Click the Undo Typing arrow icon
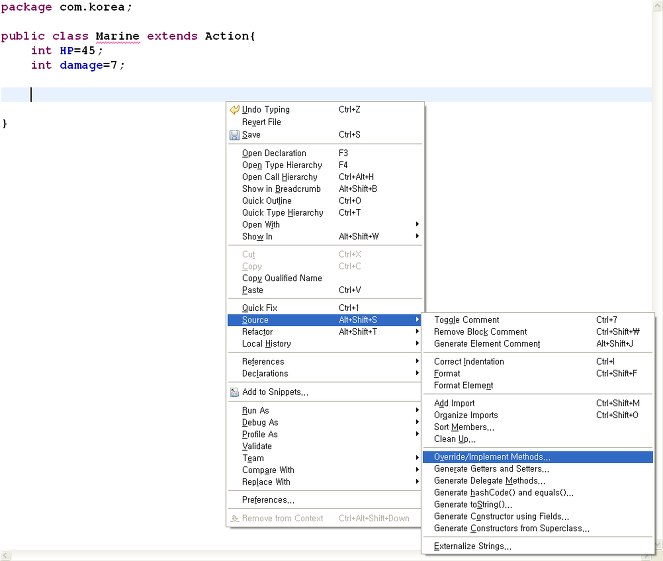 tap(234, 110)
